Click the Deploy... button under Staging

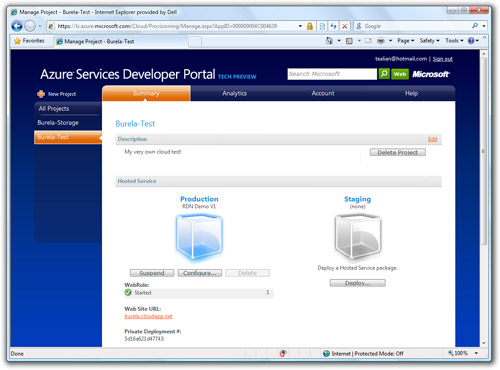pos(358,283)
